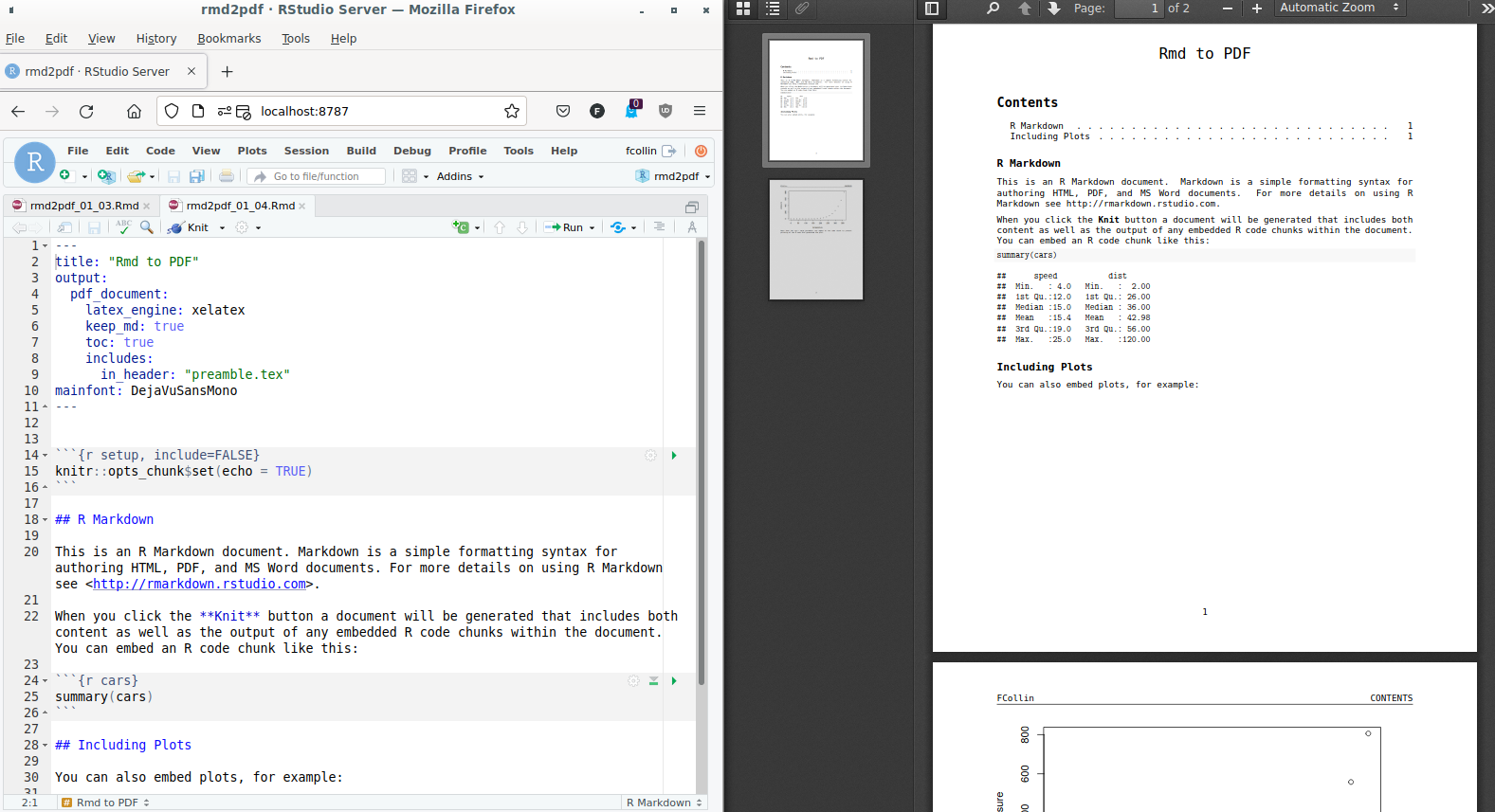
Task: Click the editor vertical scrollbar
Action: (702, 462)
